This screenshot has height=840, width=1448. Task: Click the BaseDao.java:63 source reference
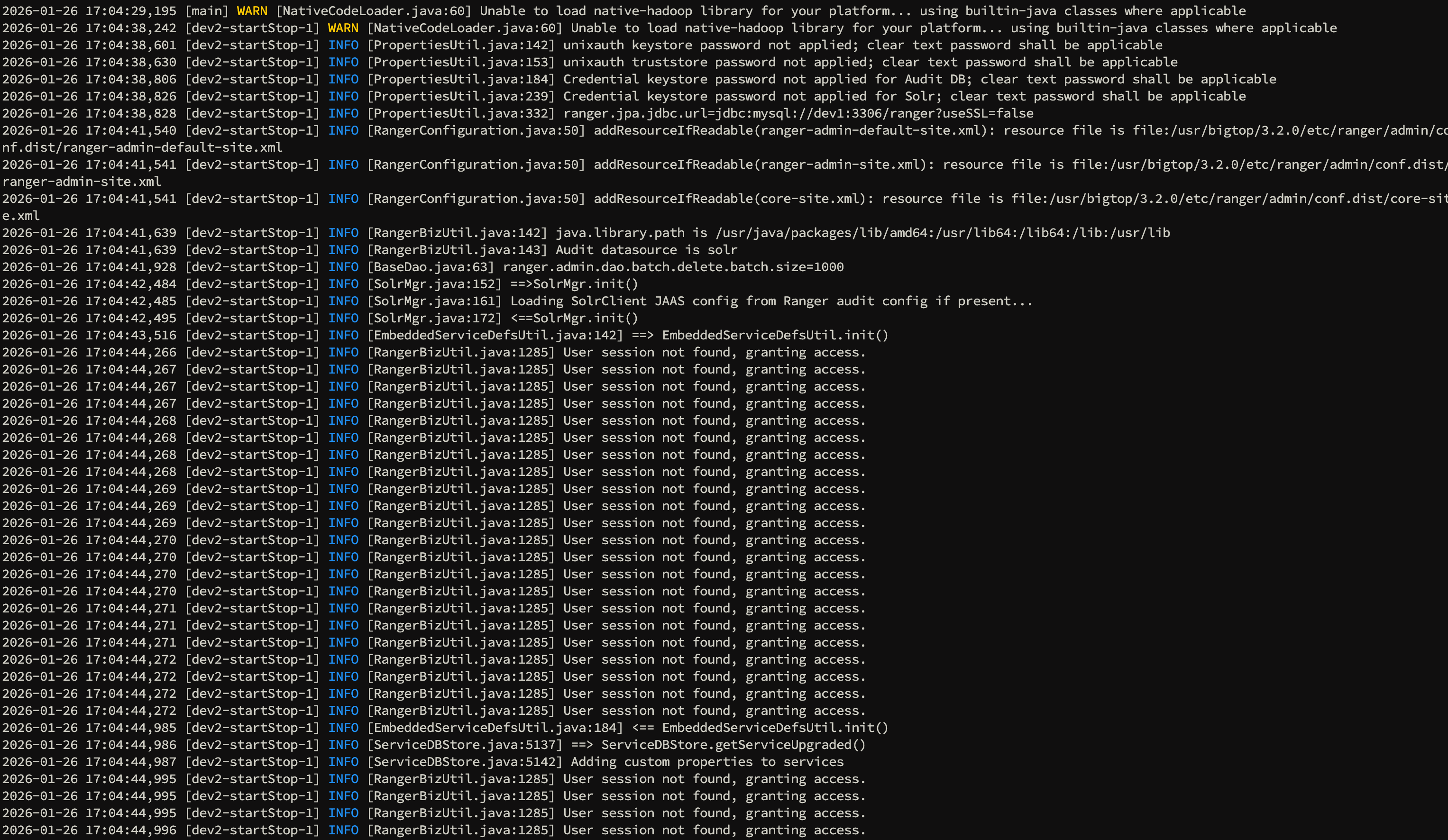pyautogui.click(x=430, y=266)
